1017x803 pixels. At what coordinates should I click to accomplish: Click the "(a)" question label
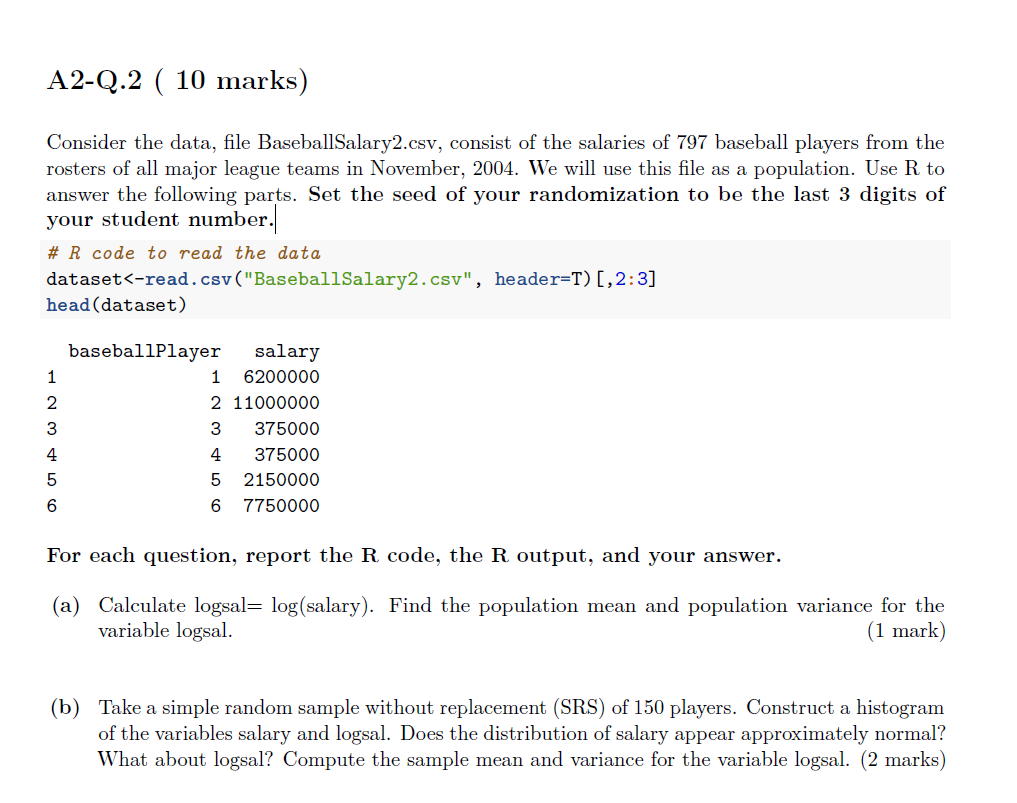click(66, 605)
